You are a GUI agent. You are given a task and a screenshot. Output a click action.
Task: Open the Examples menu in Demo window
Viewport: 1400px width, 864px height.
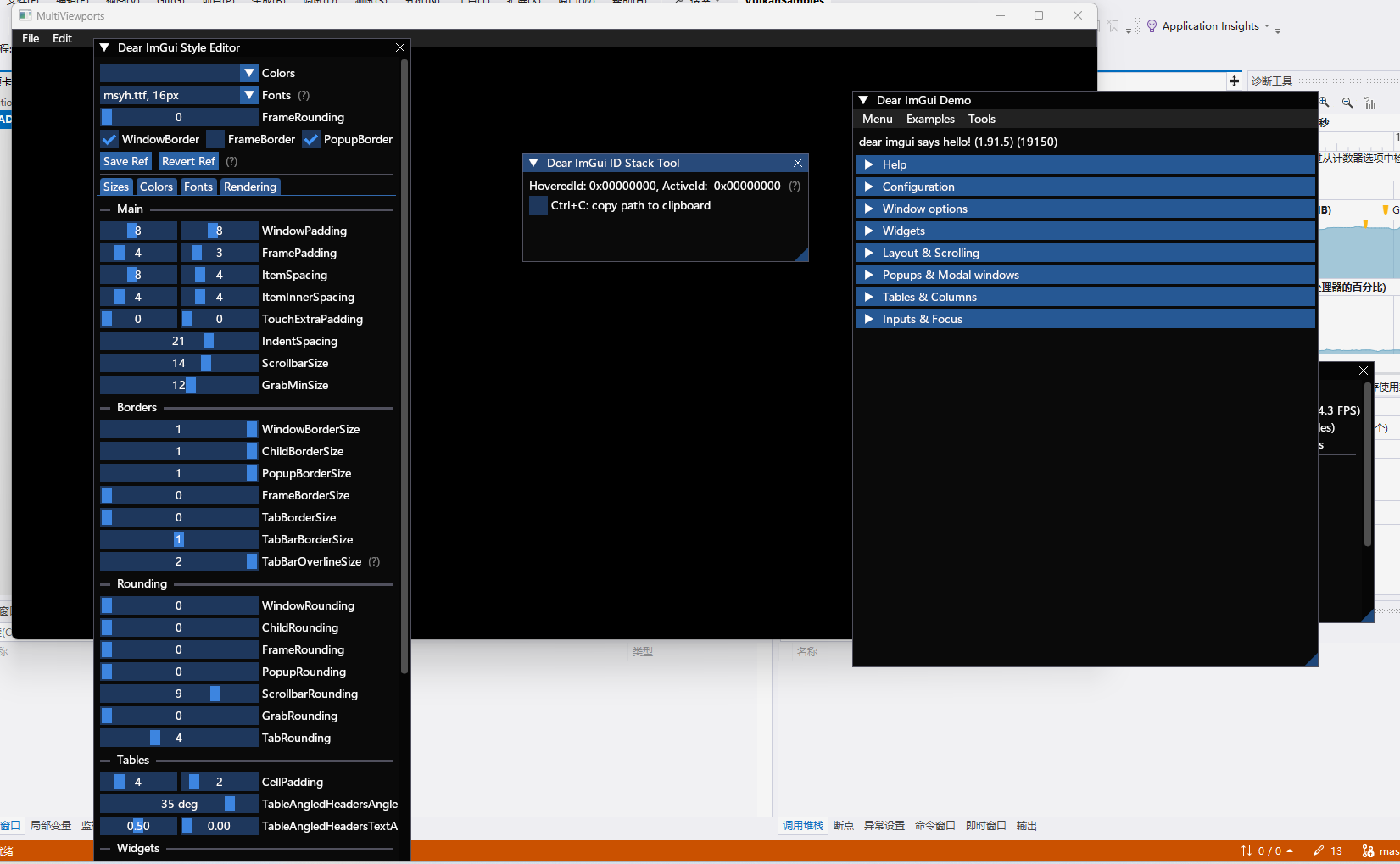click(x=930, y=120)
